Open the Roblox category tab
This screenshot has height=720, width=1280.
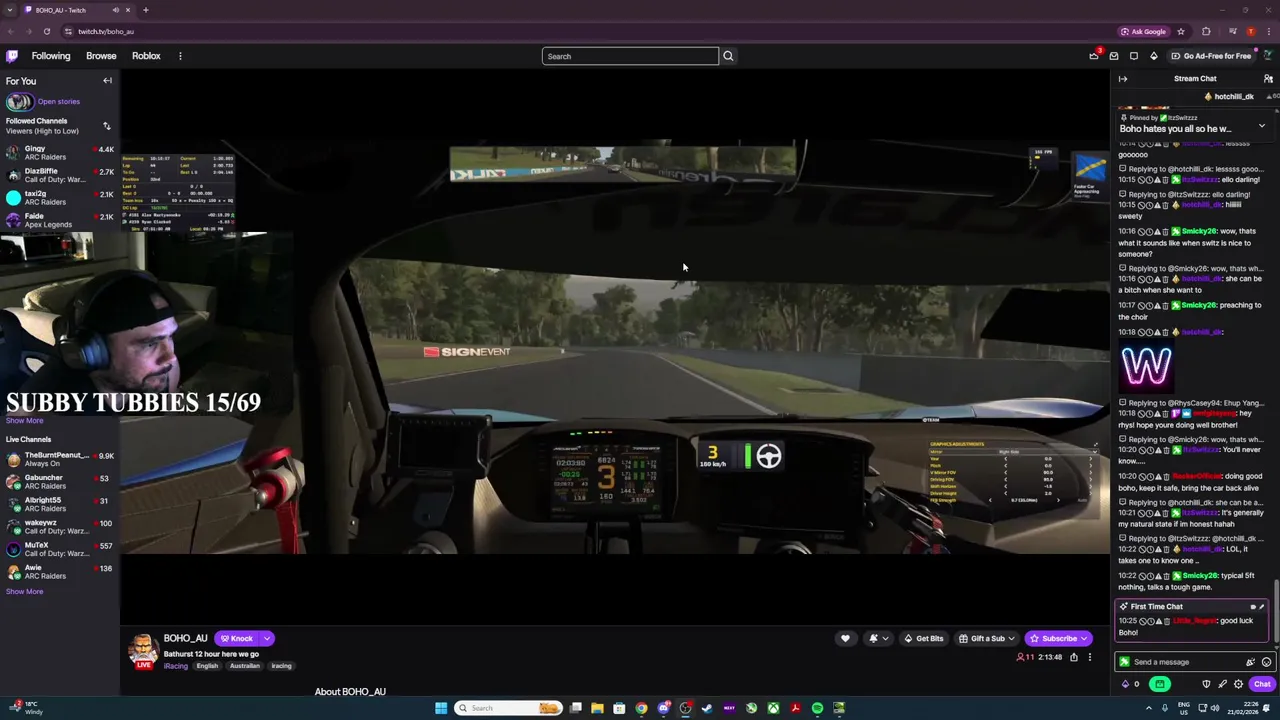[146, 56]
